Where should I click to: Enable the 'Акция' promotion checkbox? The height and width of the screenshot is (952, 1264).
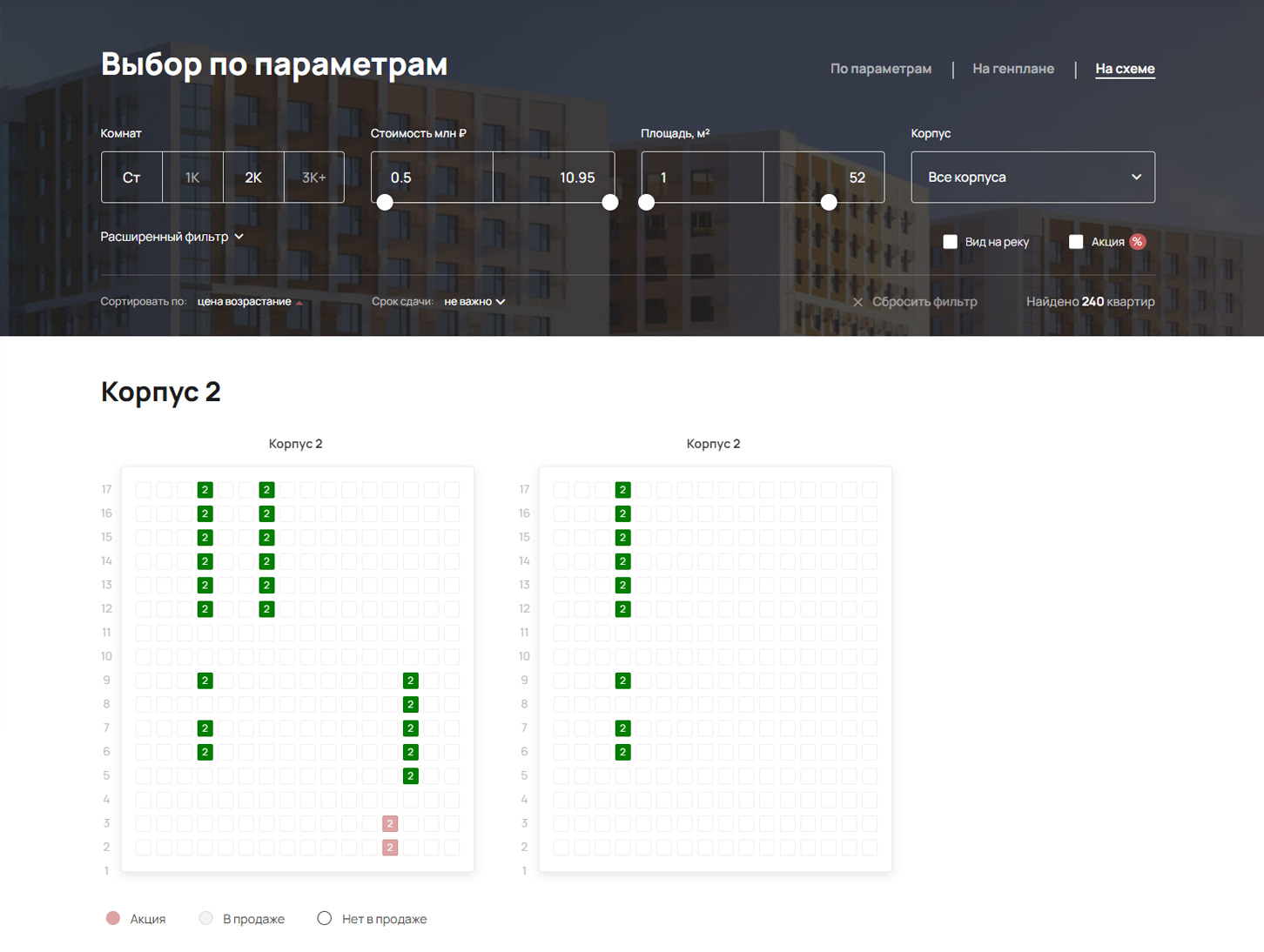click(x=1076, y=242)
